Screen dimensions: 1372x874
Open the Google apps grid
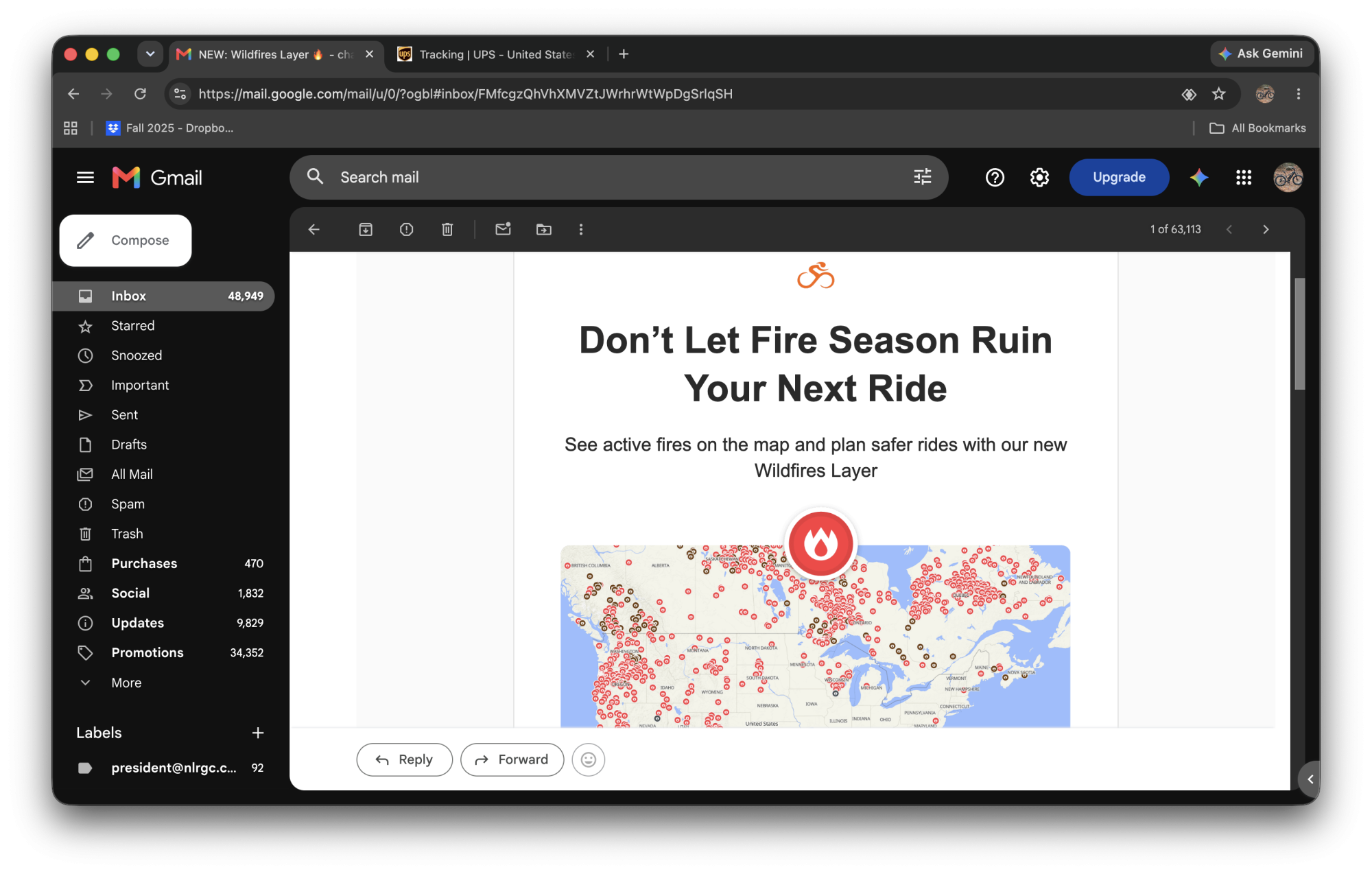pos(1243,177)
